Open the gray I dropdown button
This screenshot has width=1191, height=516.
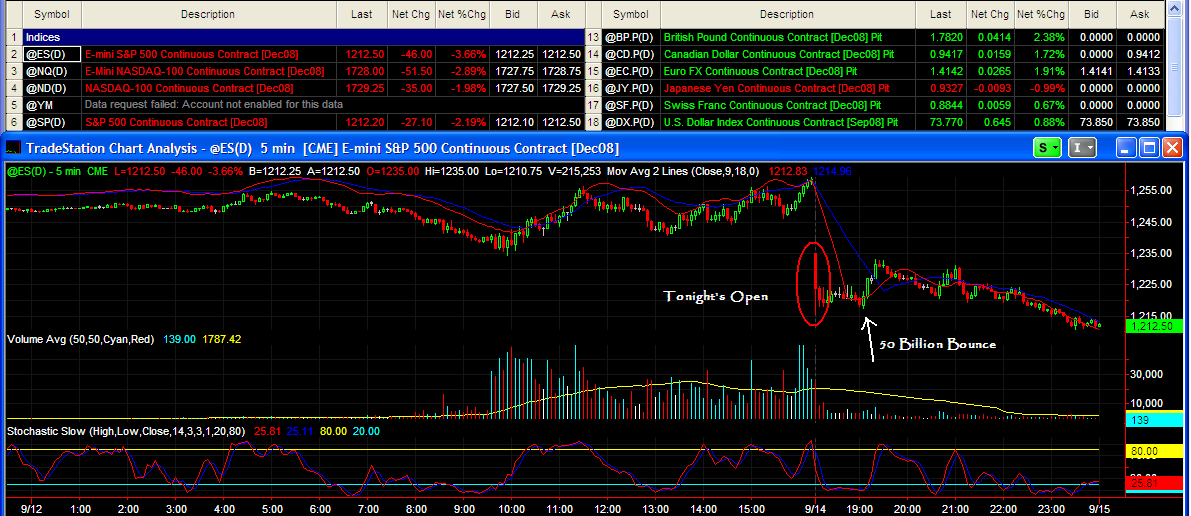click(x=1082, y=148)
